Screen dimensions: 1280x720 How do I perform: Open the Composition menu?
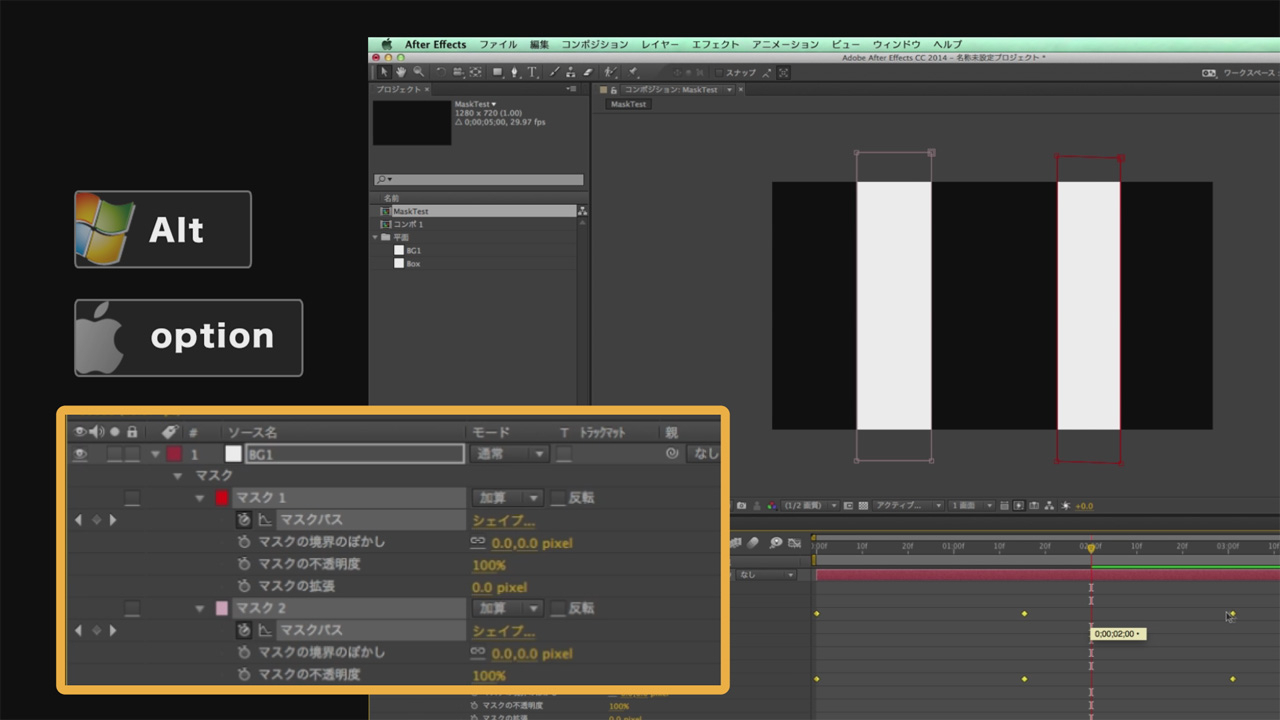click(x=594, y=44)
